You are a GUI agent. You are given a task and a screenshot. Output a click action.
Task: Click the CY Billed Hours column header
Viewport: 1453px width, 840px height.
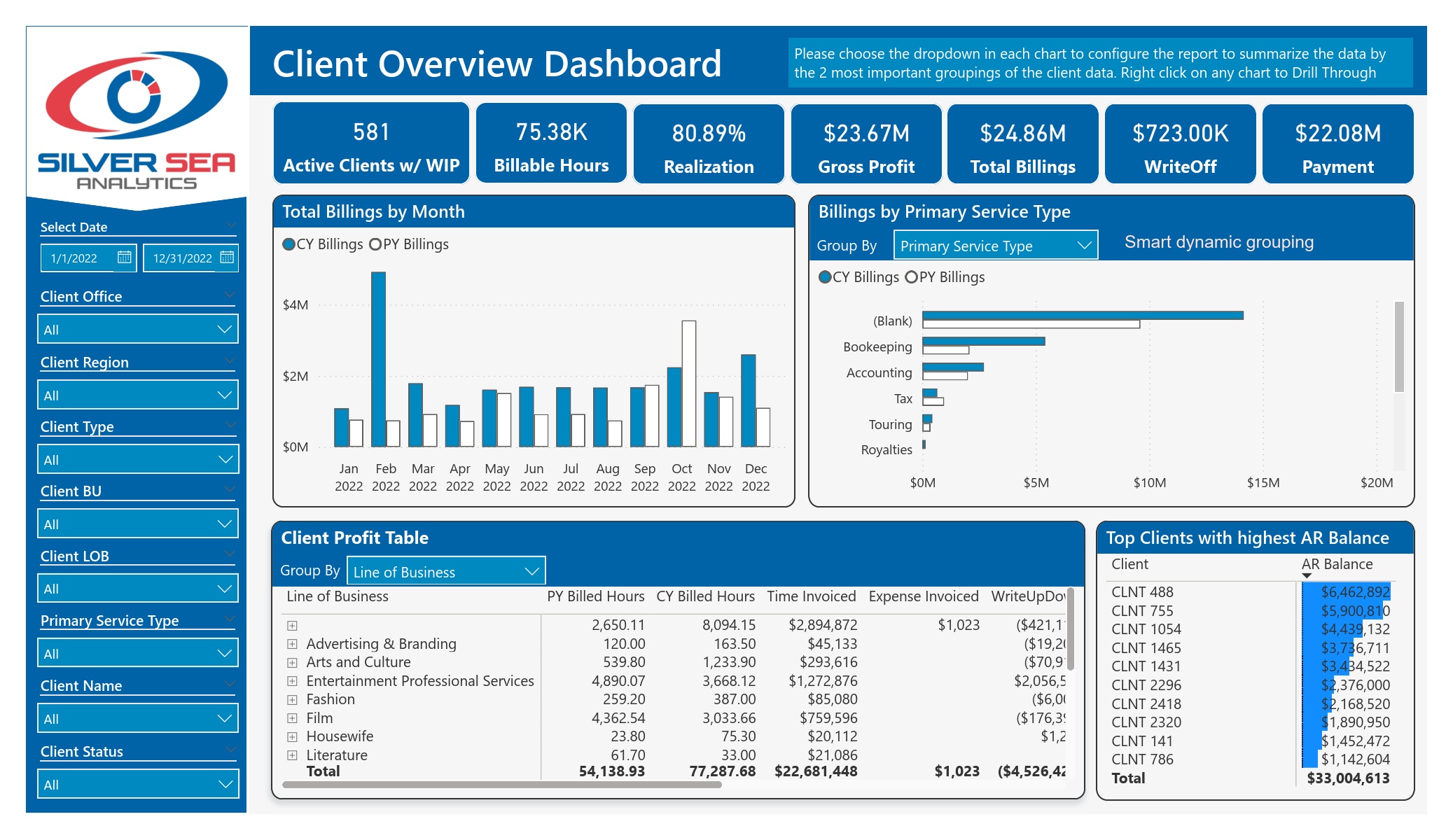(705, 596)
